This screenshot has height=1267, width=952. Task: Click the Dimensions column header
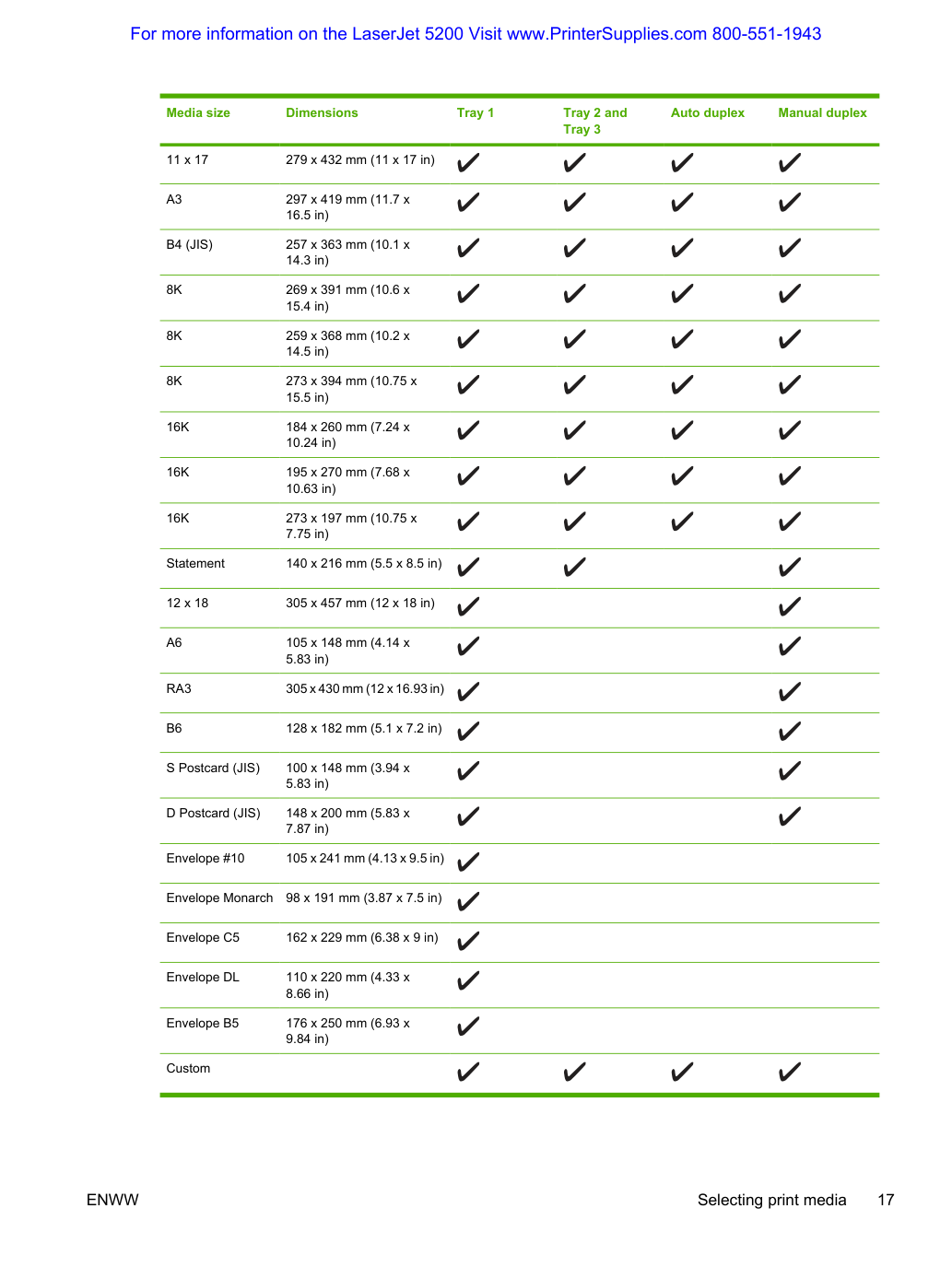[322, 112]
